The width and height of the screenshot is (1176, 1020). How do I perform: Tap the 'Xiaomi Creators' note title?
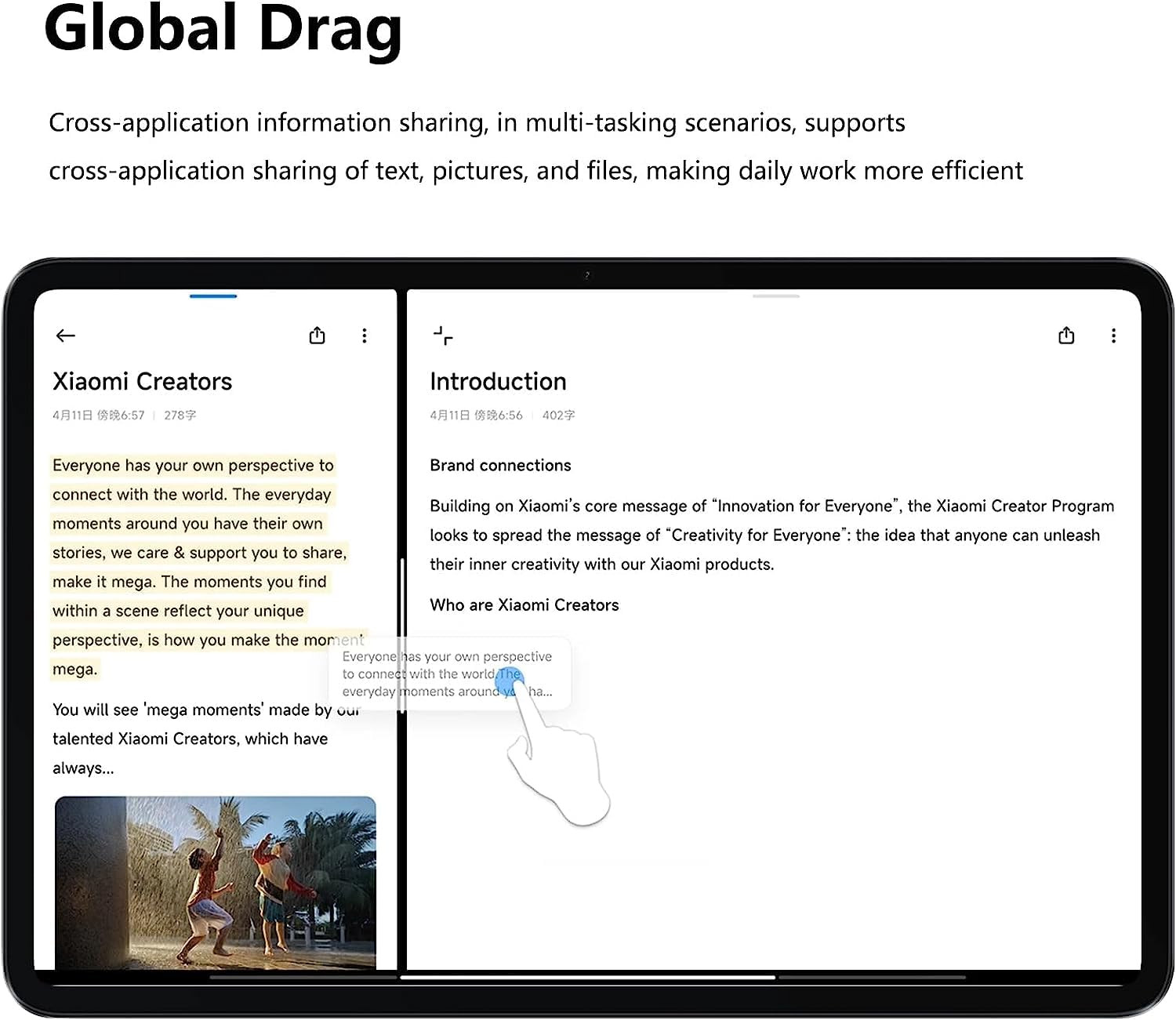click(142, 382)
